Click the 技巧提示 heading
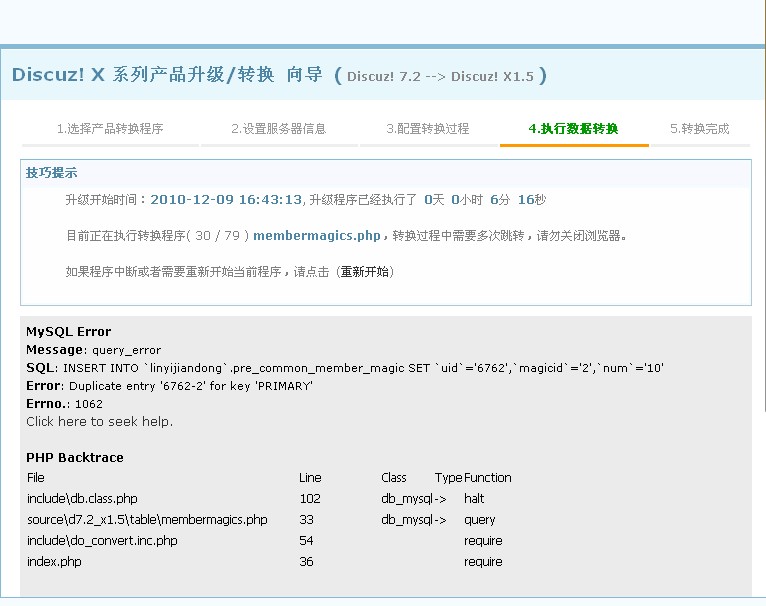766x606 pixels. (51, 173)
